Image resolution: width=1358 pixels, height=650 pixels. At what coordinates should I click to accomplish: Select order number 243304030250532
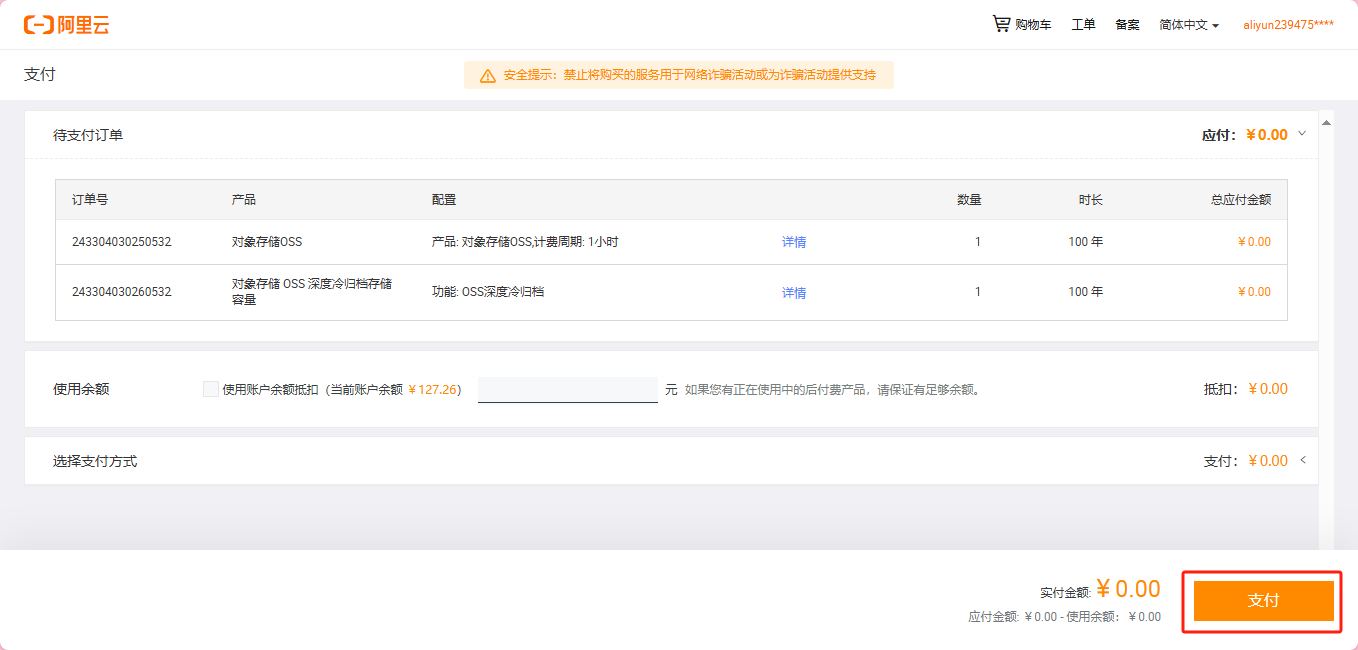click(x=122, y=242)
